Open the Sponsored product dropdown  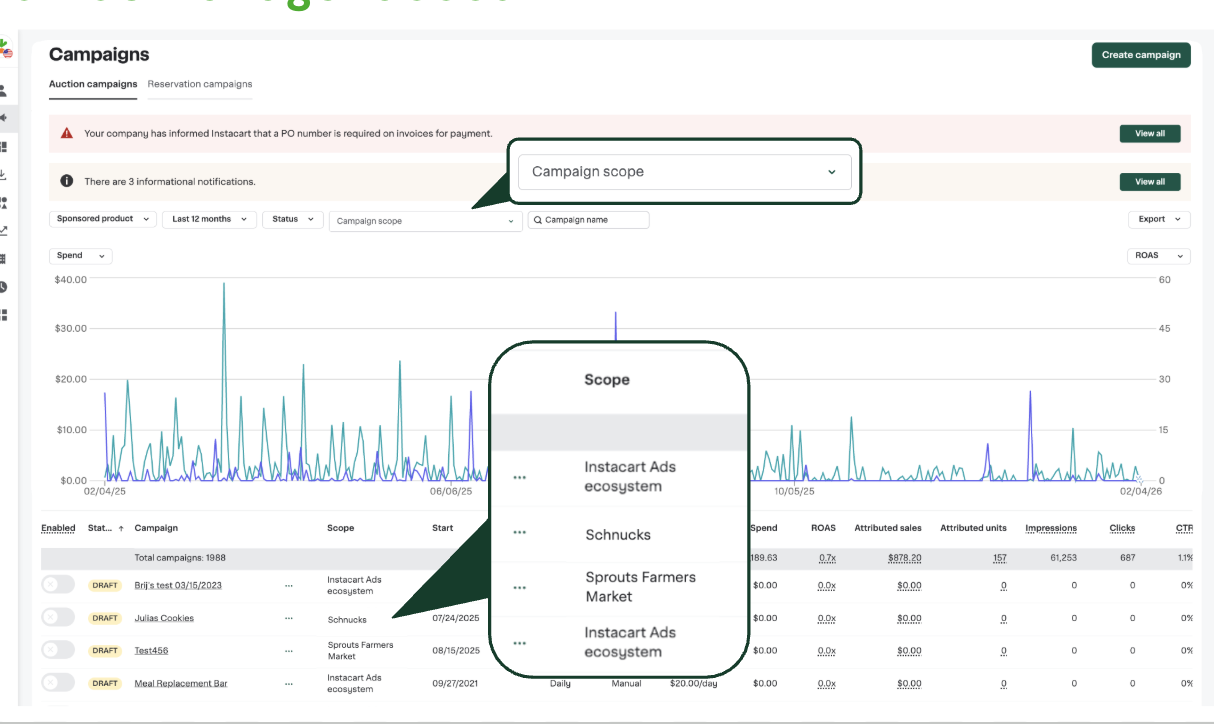pyautogui.click(x=103, y=219)
